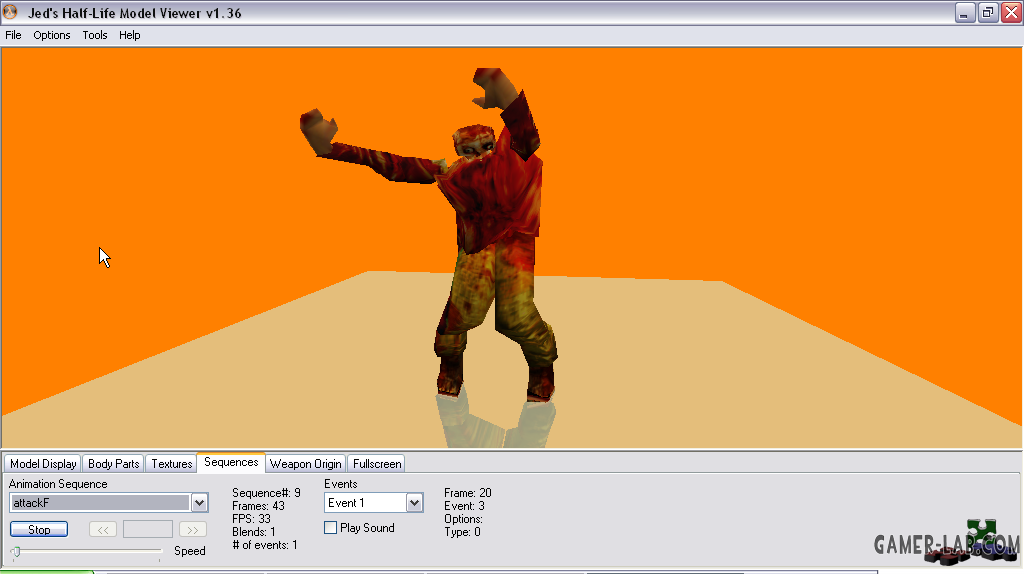1024x574 pixels.
Task: Click the 'Sequence#: 9' text
Action: [266, 493]
